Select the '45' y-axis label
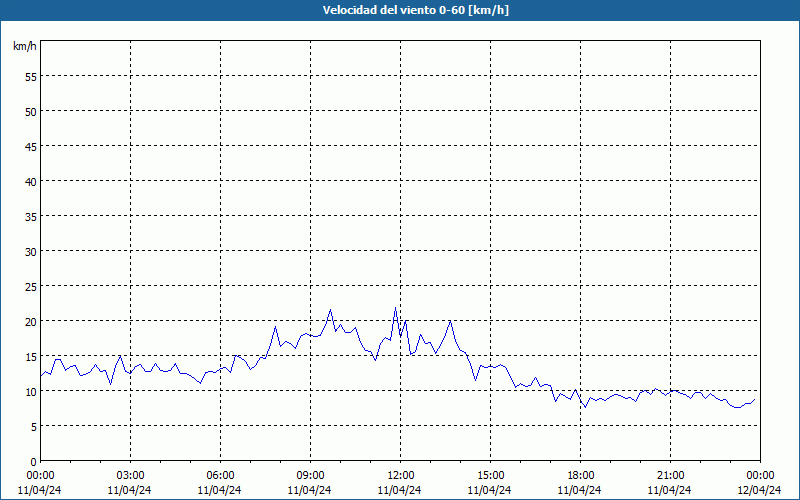 [31, 147]
